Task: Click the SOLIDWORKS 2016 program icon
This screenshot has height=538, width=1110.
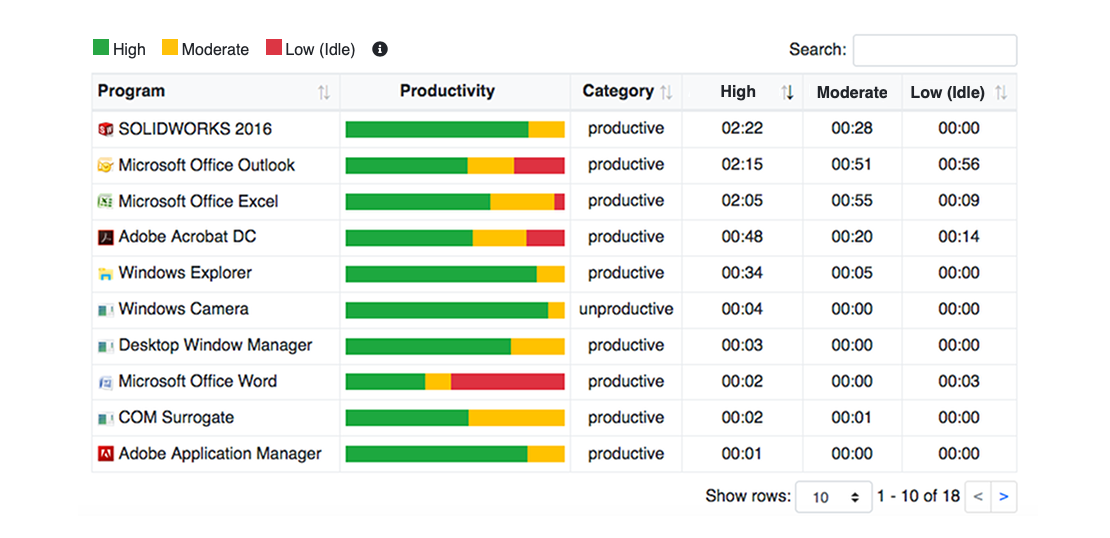Action: [105, 129]
